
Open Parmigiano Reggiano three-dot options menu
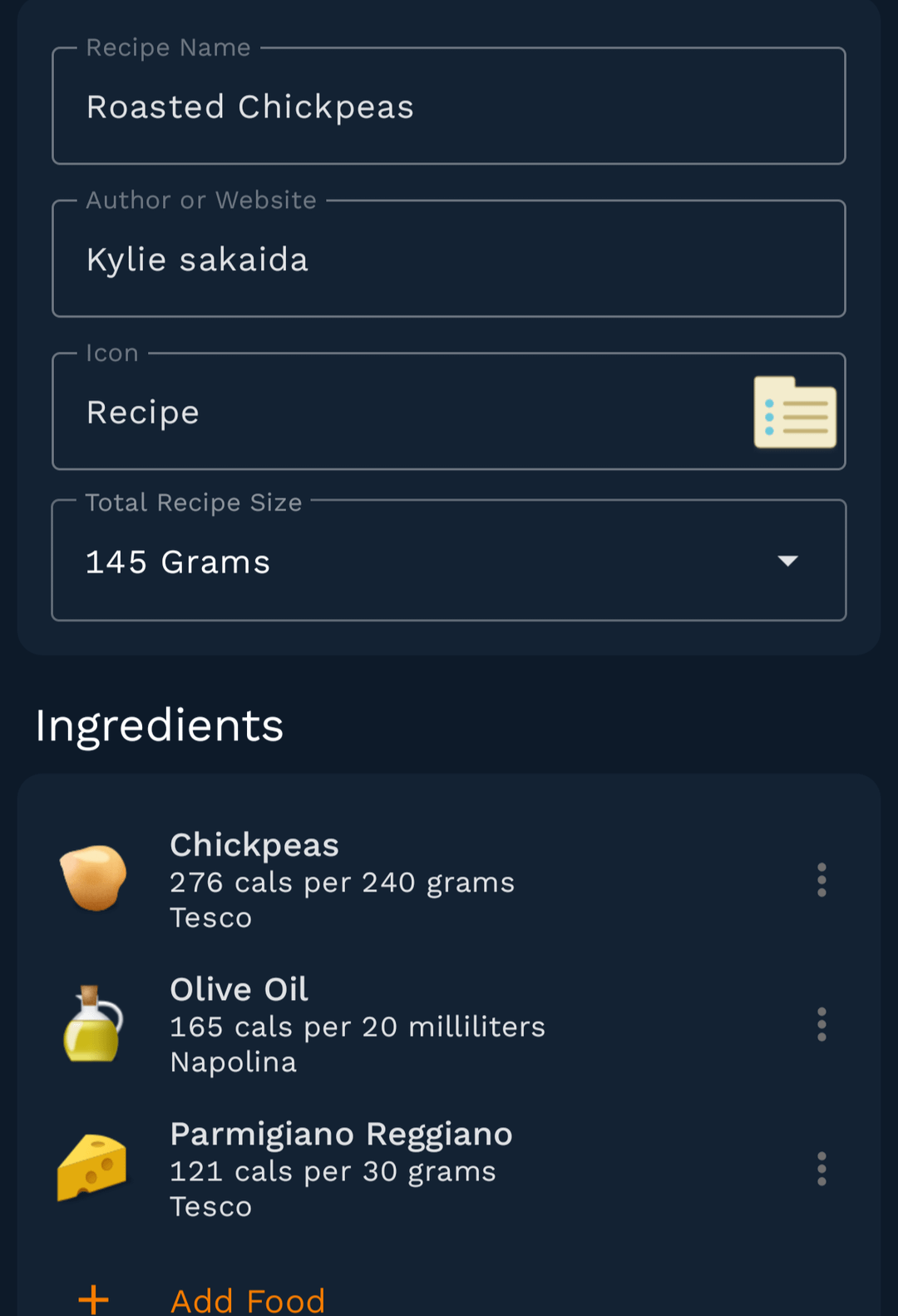pos(822,1169)
